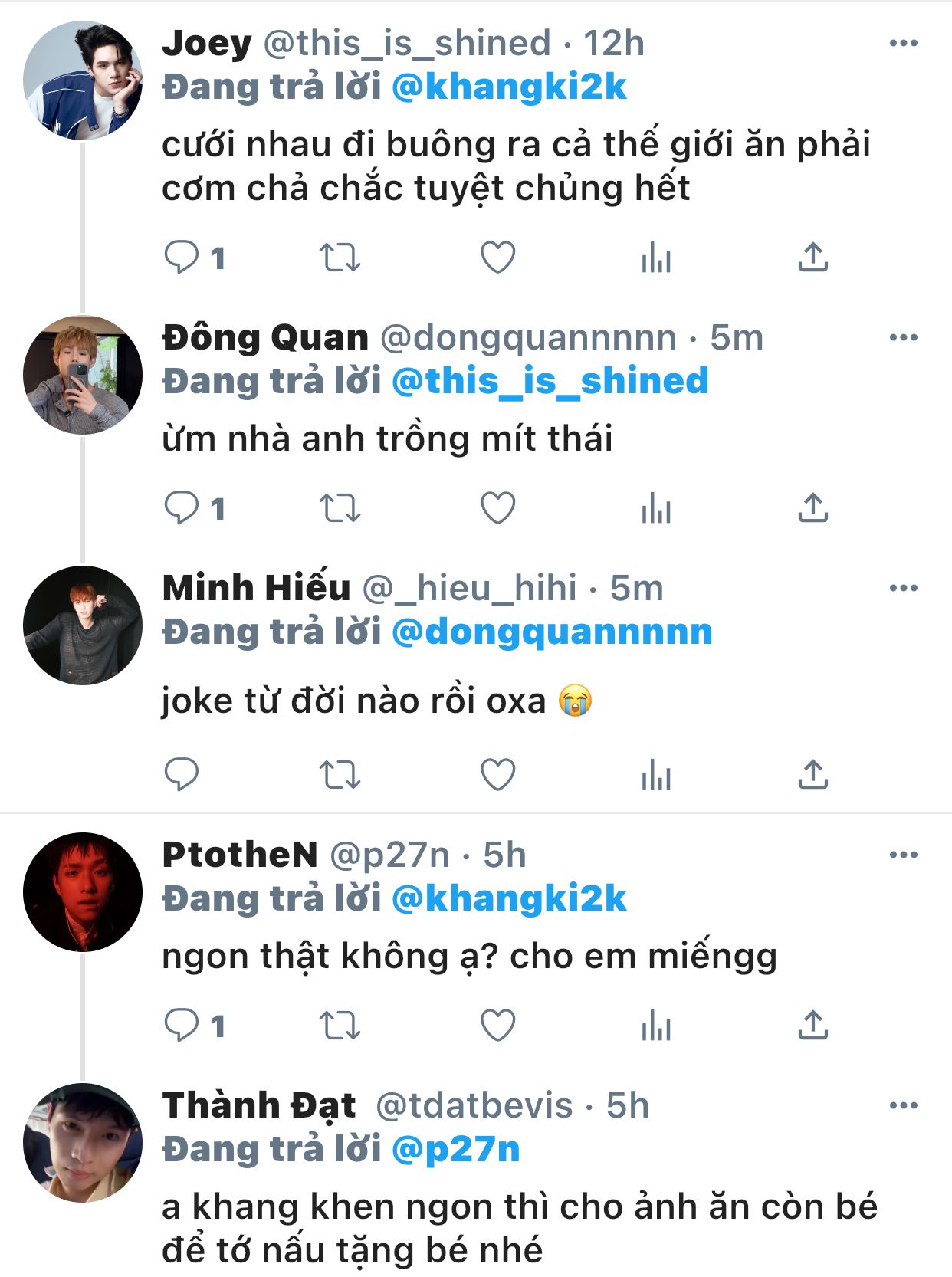Screen dimensions: 952x1277
Task: Open more options on Đông Quan's tweet
Action: click(x=903, y=338)
